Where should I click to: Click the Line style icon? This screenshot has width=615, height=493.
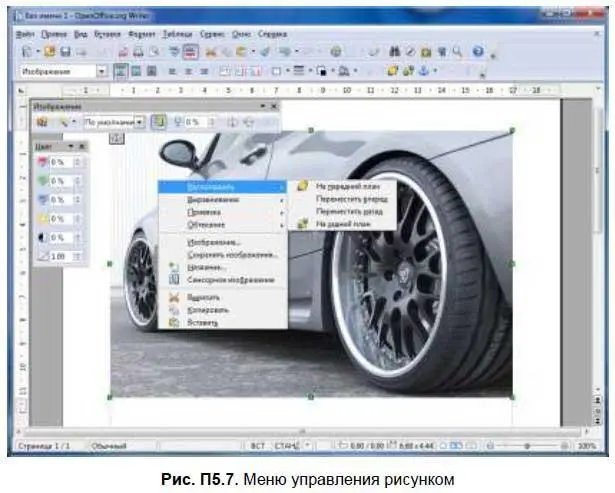(x=299, y=71)
